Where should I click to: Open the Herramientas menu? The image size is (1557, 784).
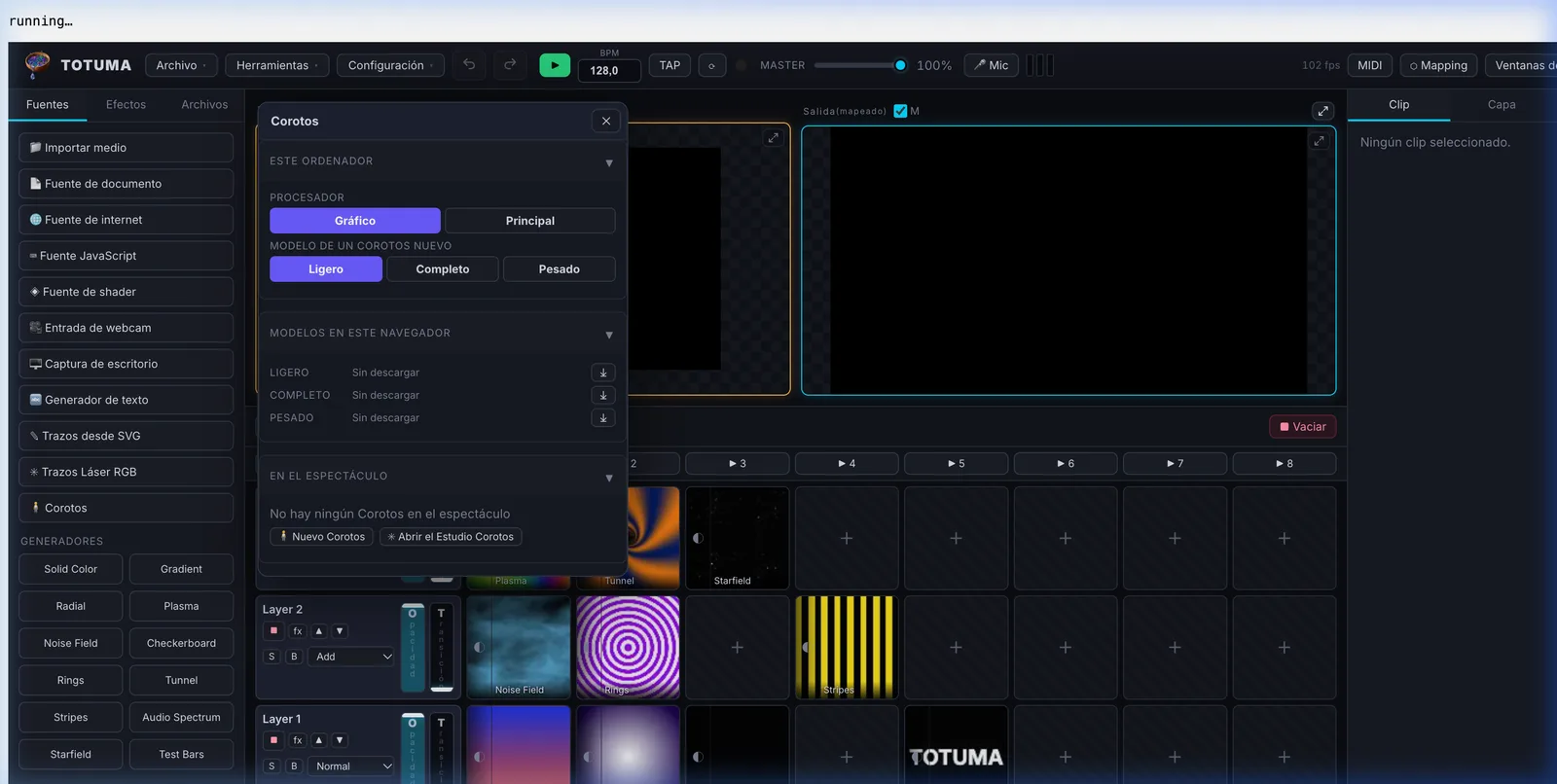(x=277, y=65)
